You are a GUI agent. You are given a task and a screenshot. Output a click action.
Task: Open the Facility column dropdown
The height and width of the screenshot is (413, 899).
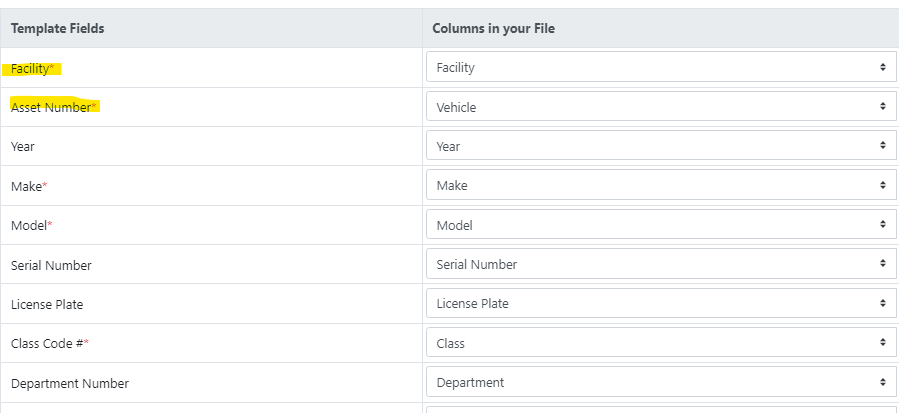(x=660, y=67)
